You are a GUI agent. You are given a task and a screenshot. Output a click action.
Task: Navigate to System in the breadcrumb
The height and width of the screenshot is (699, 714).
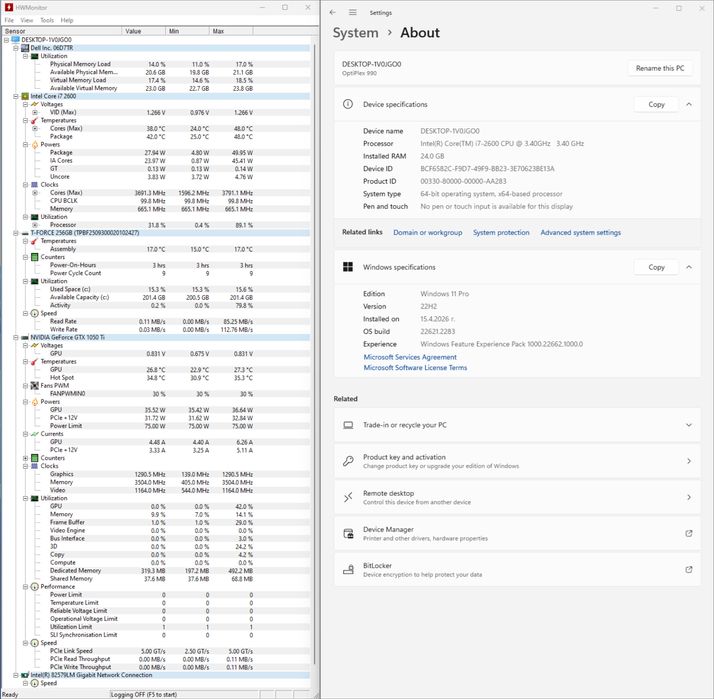point(355,33)
